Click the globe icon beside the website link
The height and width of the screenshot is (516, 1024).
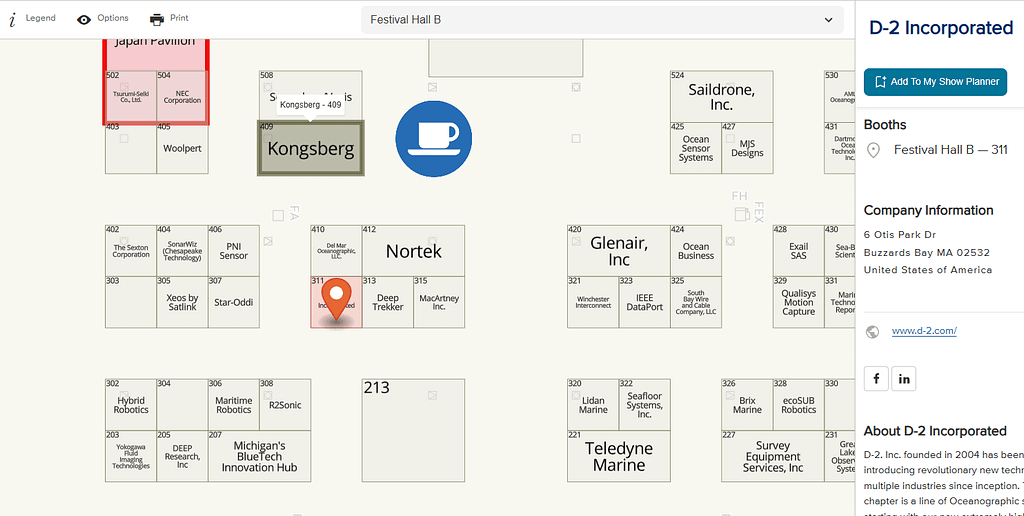click(x=872, y=332)
